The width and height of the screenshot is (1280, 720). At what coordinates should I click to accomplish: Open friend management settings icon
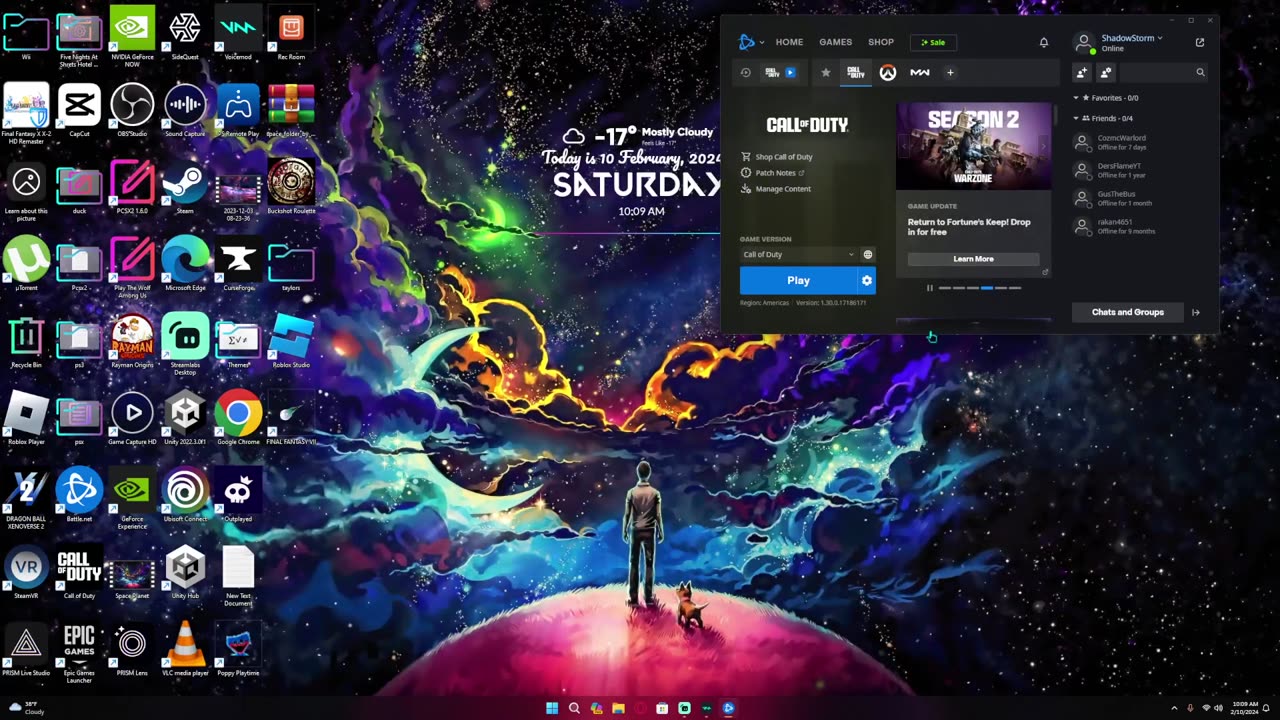(x=1106, y=72)
